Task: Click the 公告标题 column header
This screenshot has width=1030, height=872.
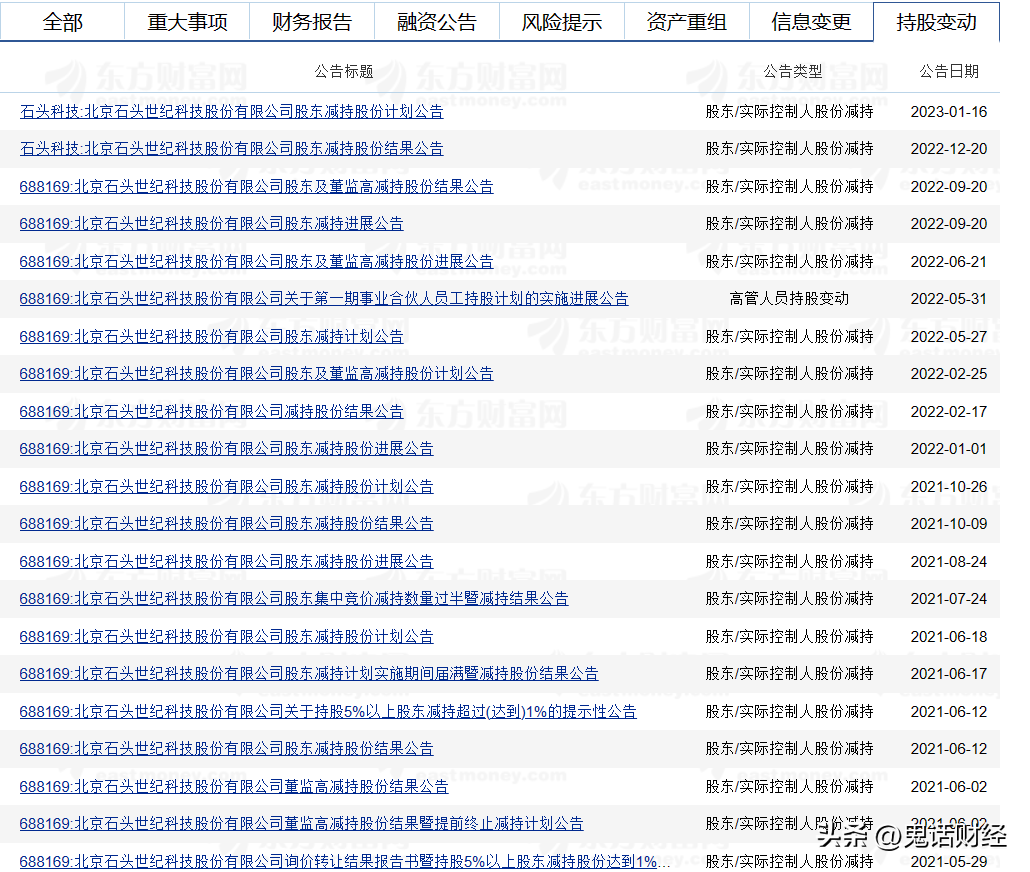Action: pos(344,71)
